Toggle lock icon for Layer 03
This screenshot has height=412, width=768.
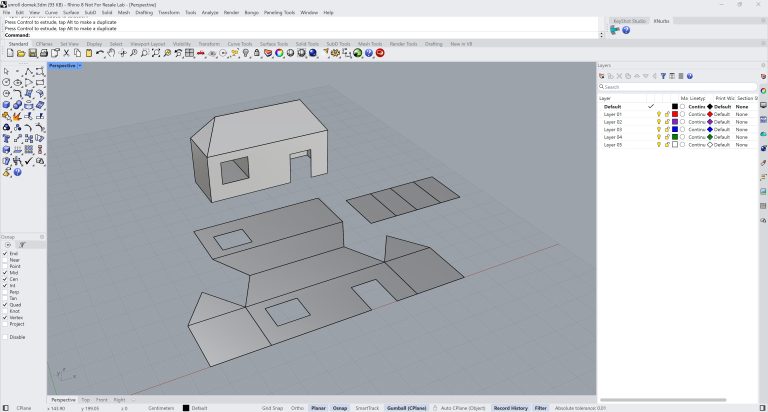click(667, 129)
